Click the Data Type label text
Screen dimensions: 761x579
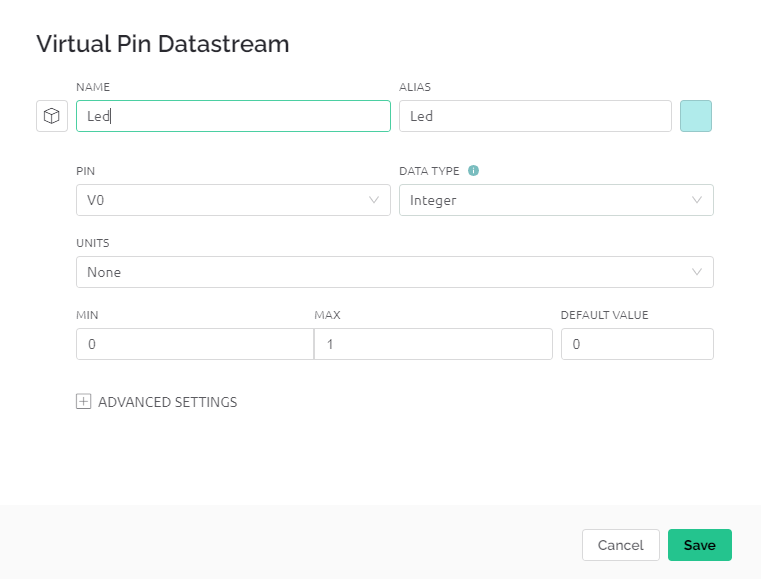(429, 171)
